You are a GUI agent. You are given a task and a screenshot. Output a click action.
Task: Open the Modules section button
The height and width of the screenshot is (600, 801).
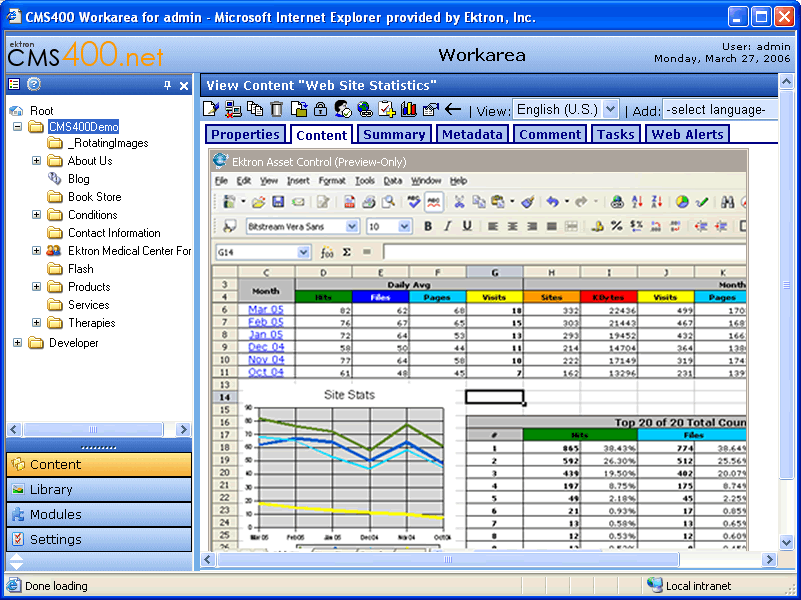point(99,514)
